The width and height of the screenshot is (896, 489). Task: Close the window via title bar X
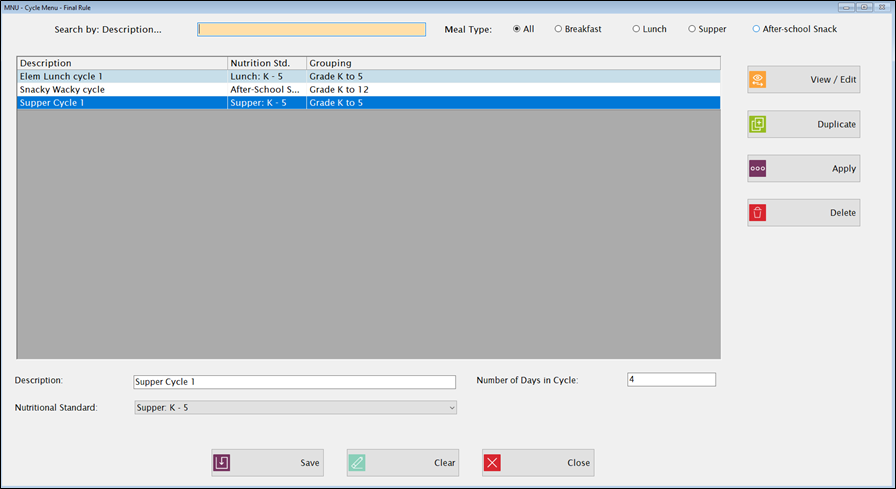click(x=882, y=7)
